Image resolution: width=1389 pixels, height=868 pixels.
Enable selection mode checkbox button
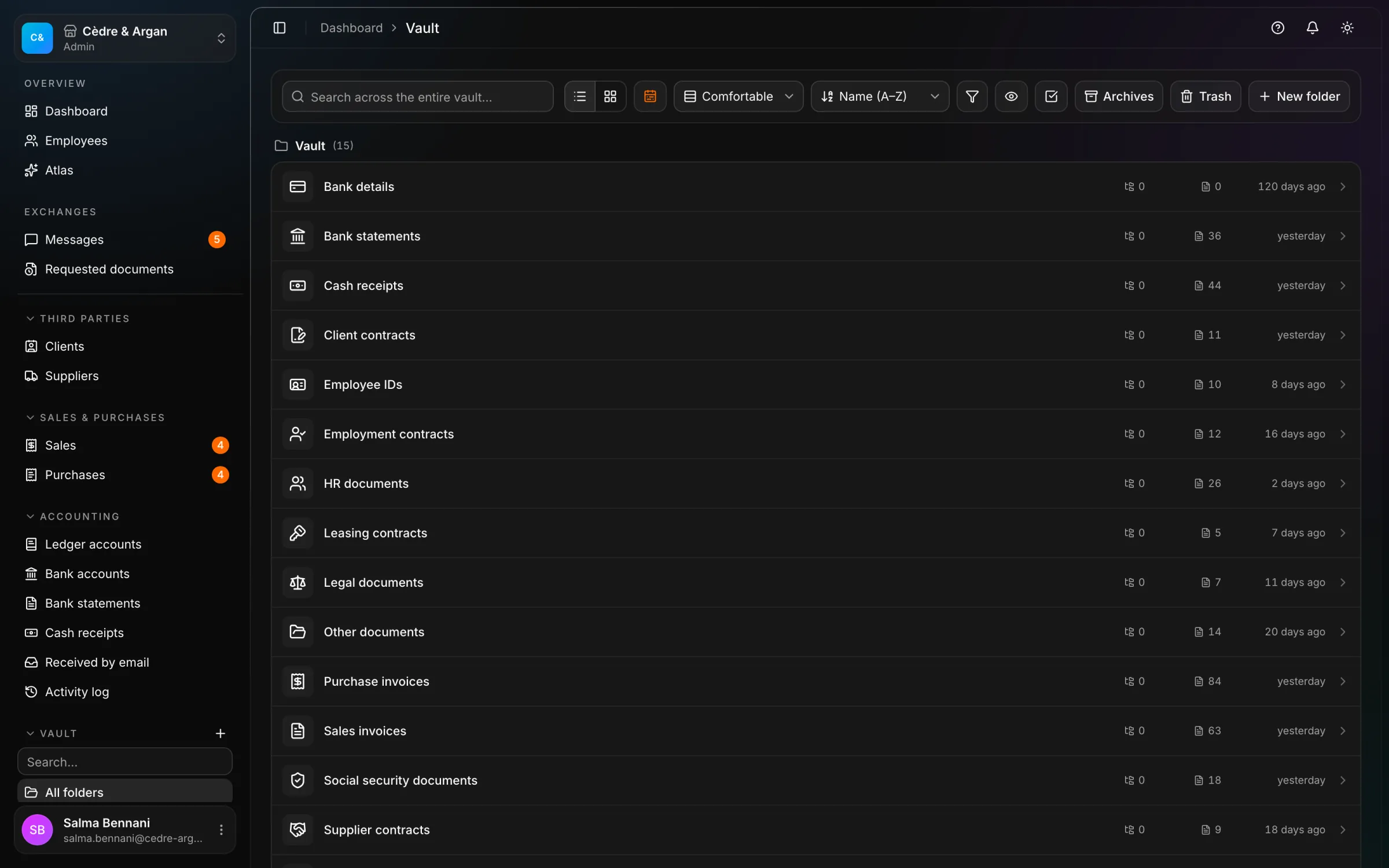(x=1051, y=96)
